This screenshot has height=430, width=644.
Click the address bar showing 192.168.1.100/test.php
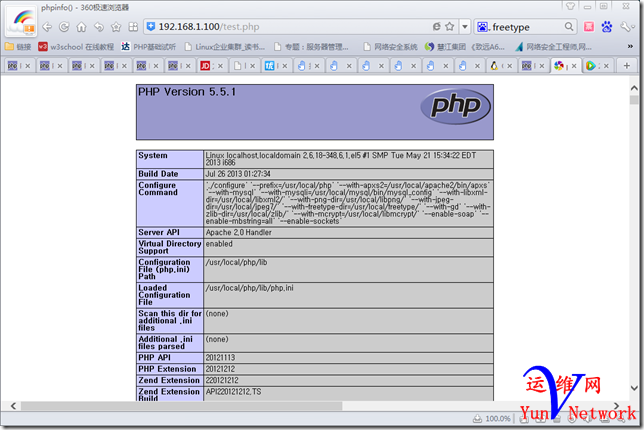[288, 27]
